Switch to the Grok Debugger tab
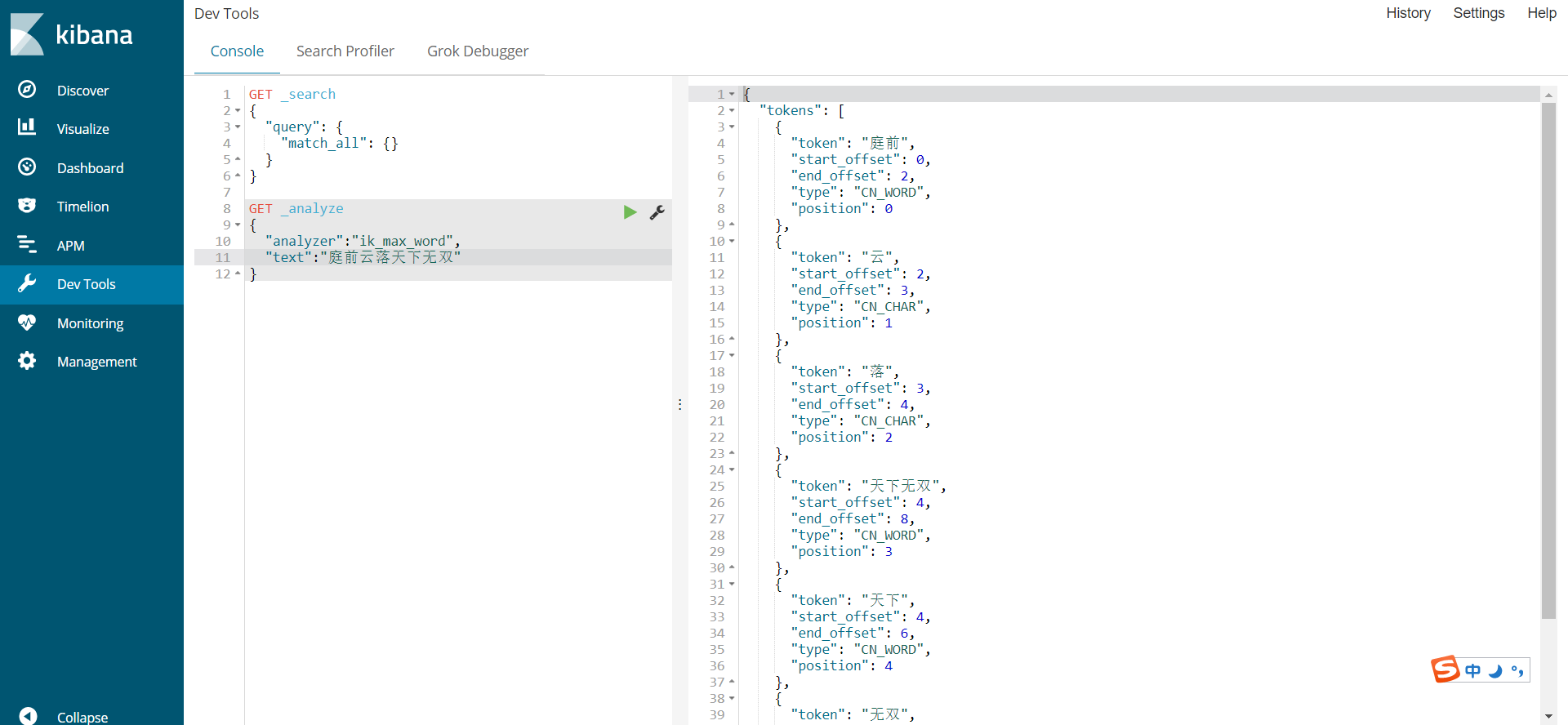Image resolution: width=1568 pixels, height=725 pixels. [x=478, y=51]
